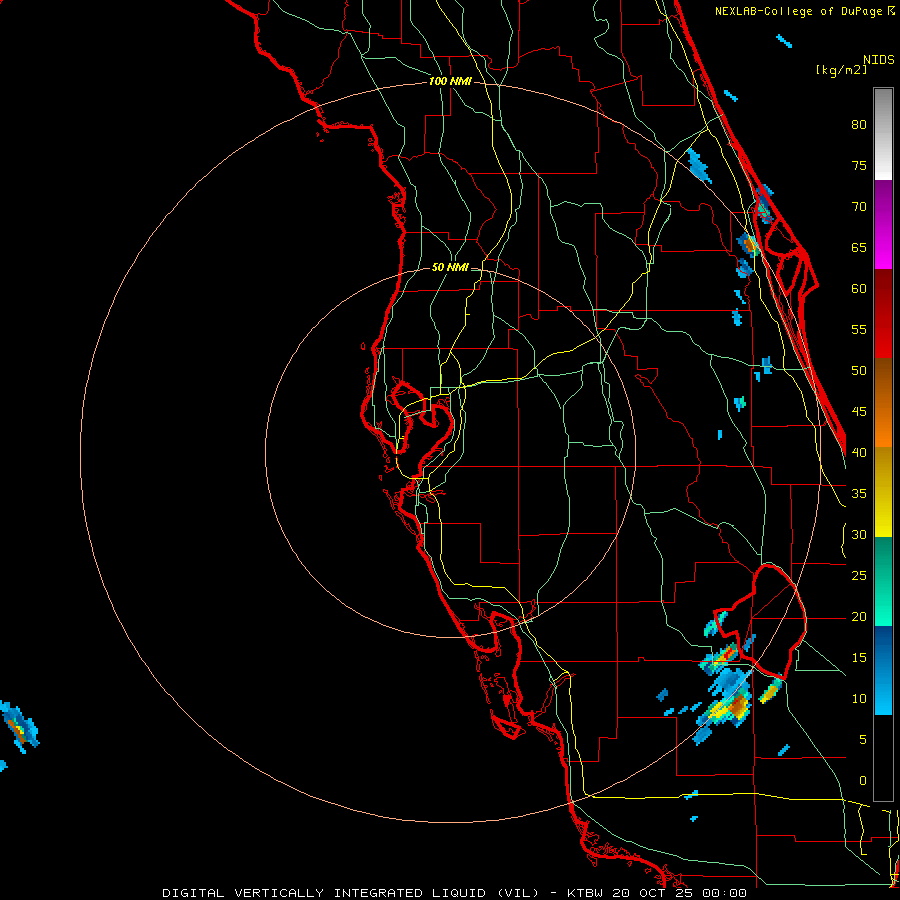Click the brown-orange segment of color bar

click(883, 403)
